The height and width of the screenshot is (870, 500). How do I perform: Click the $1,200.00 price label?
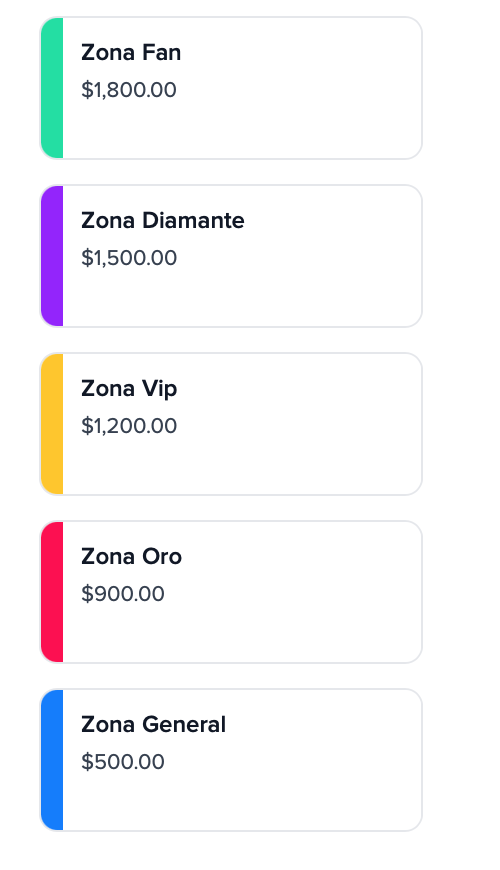point(129,426)
